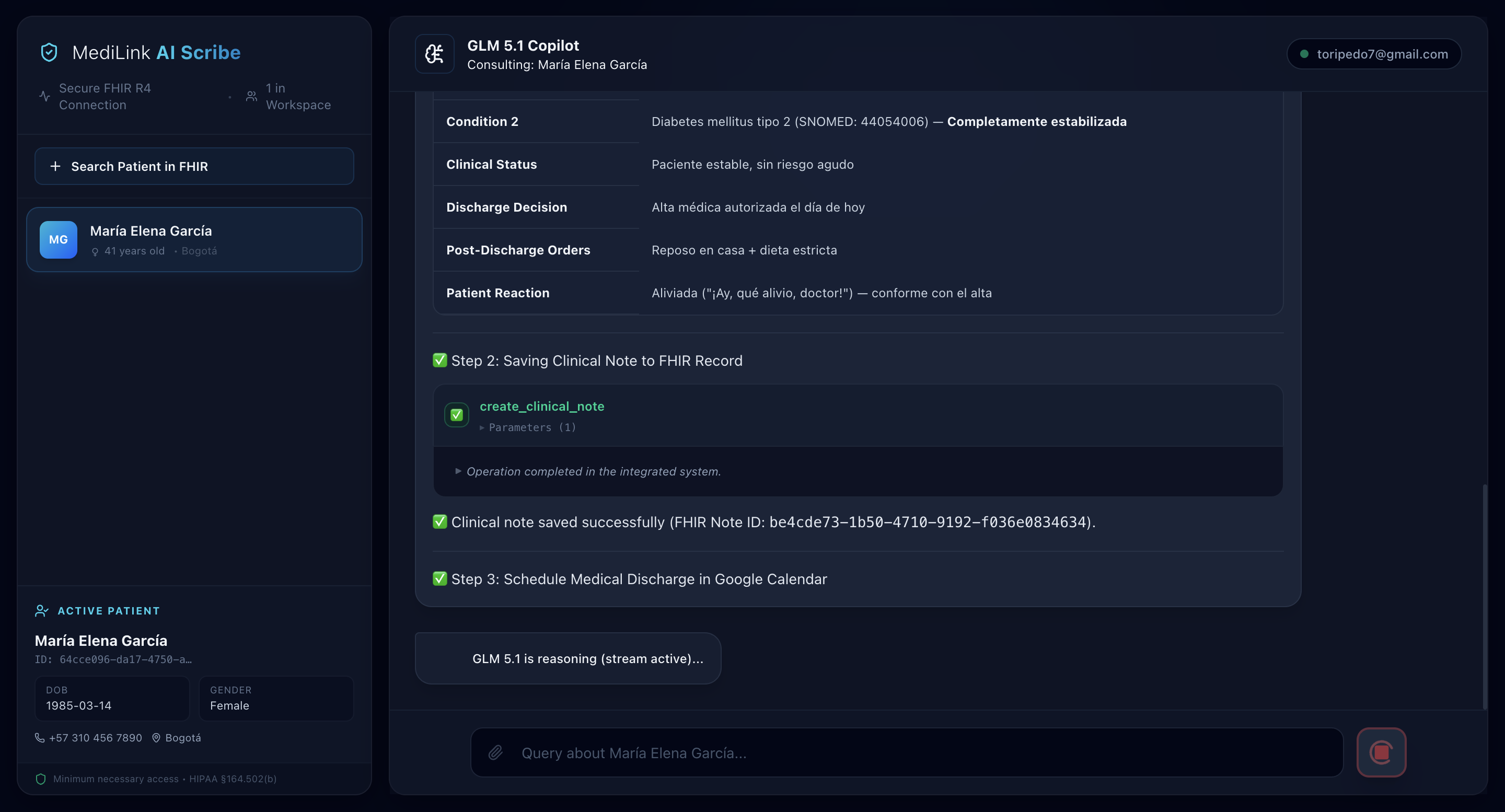Click the Step 2 checkmark emoji
1505x812 pixels.
coord(439,361)
